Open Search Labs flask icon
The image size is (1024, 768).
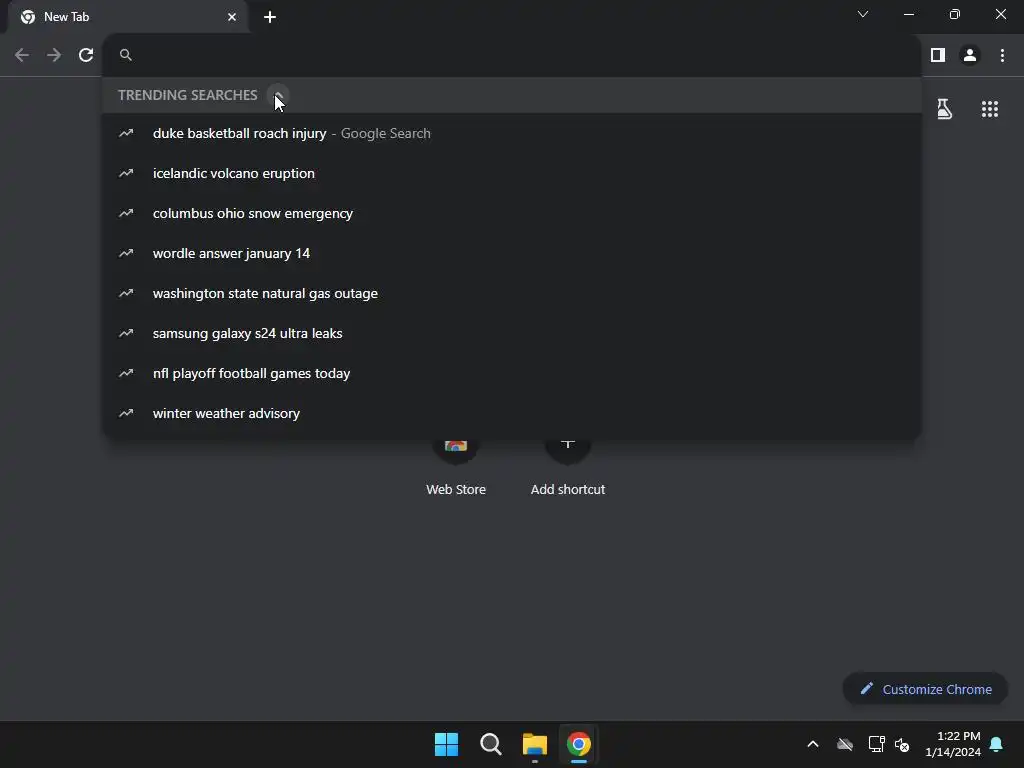[944, 109]
